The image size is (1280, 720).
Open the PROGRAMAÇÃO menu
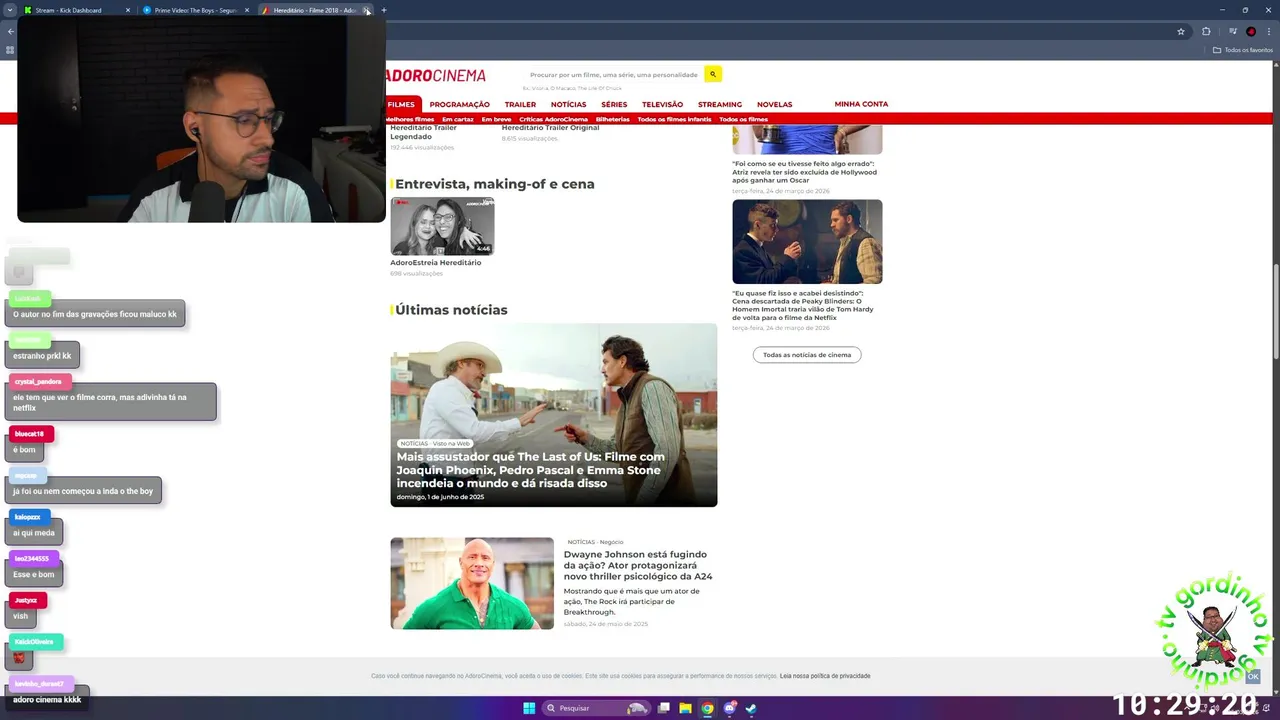point(460,104)
